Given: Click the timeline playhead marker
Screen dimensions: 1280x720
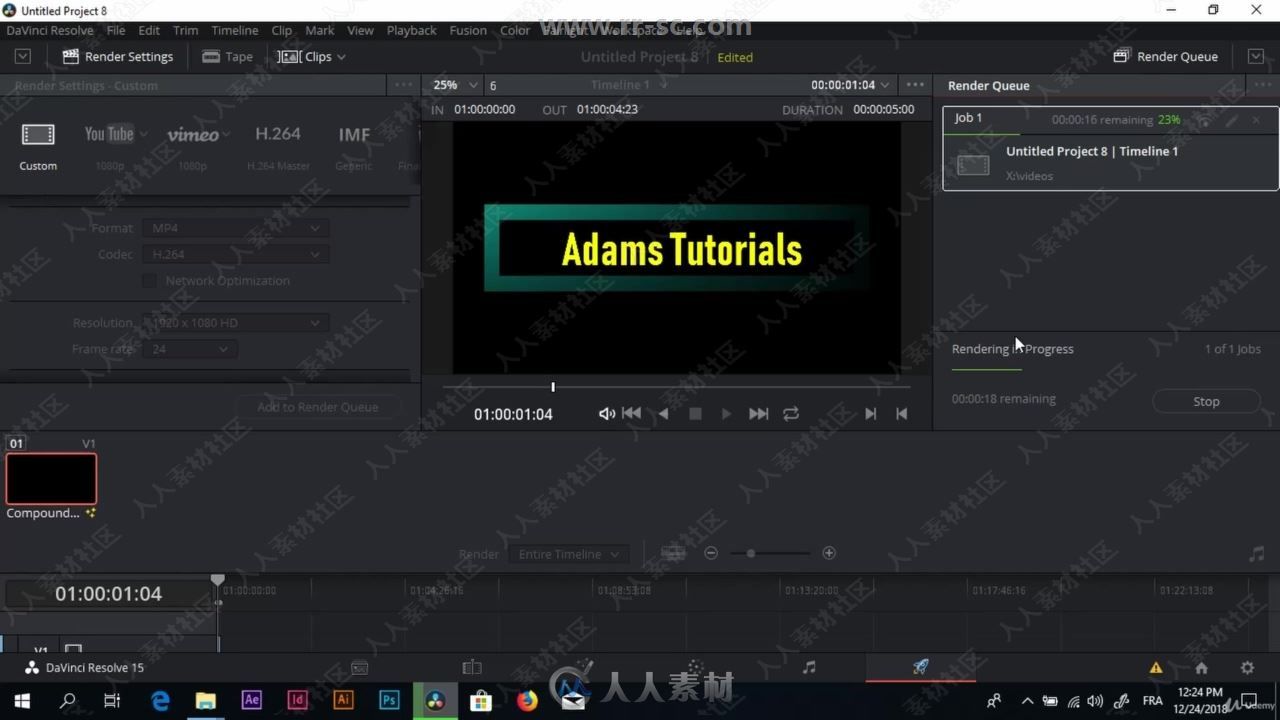Looking at the screenshot, I should [218, 580].
